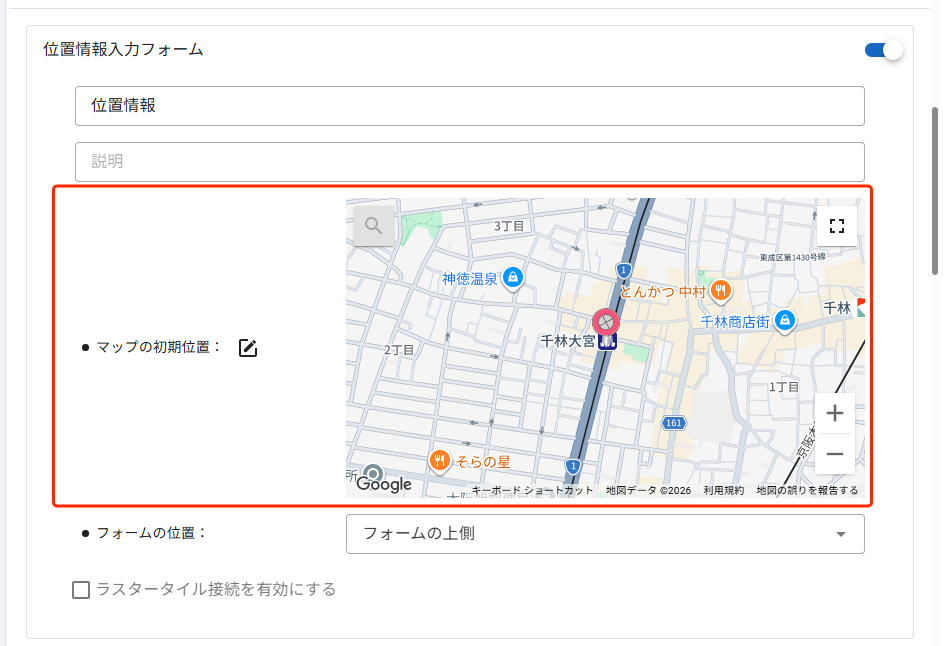This screenshot has width=944, height=646.
Task: Click the 千林大宮 station icon
Action: tap(607, 342)
